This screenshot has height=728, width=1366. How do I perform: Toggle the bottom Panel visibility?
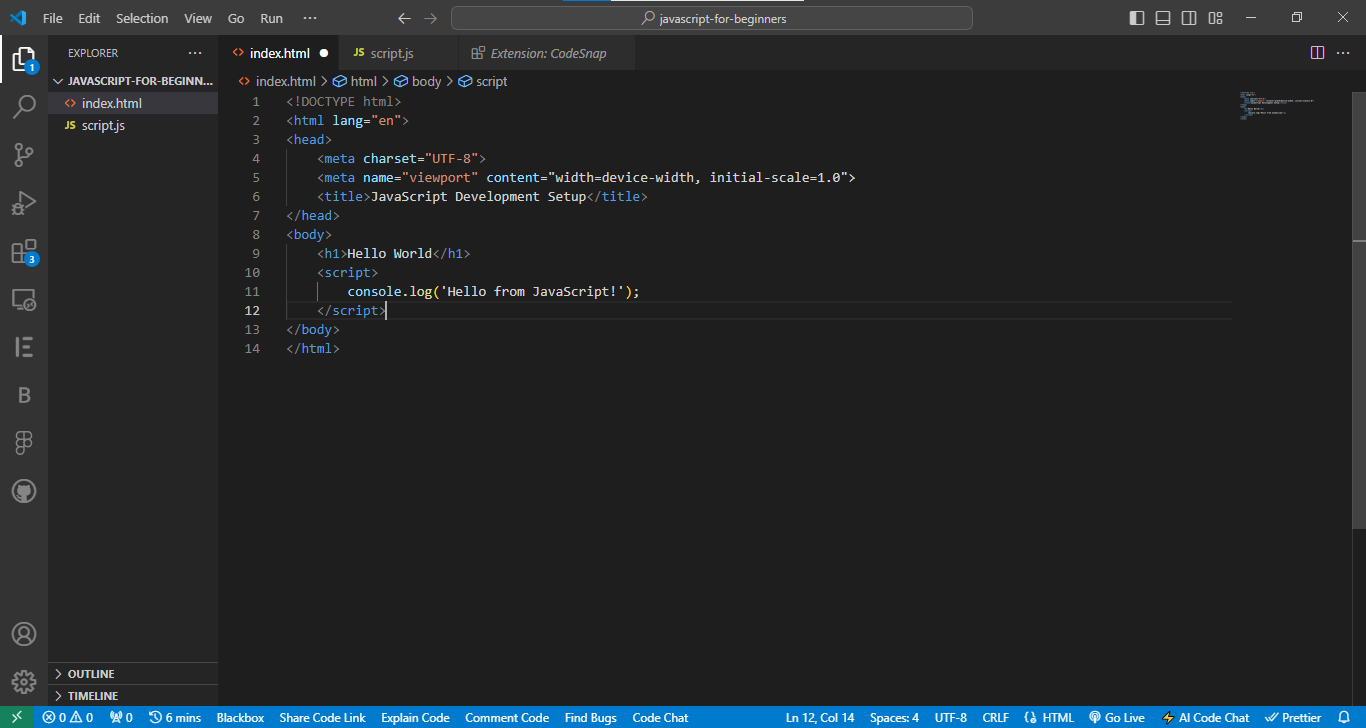[x=1163, y=18]
